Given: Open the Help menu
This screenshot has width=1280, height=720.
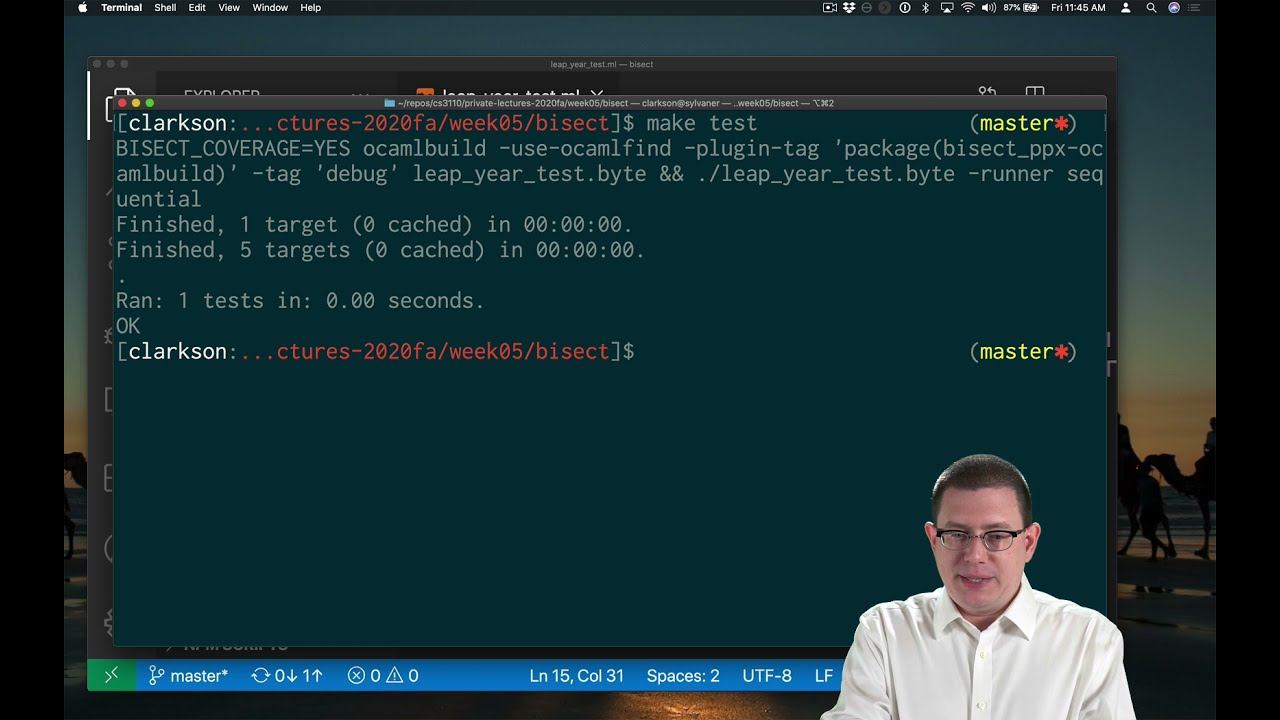Looking at the screenshot, I should pyautogui.click(x=311, y=7).
